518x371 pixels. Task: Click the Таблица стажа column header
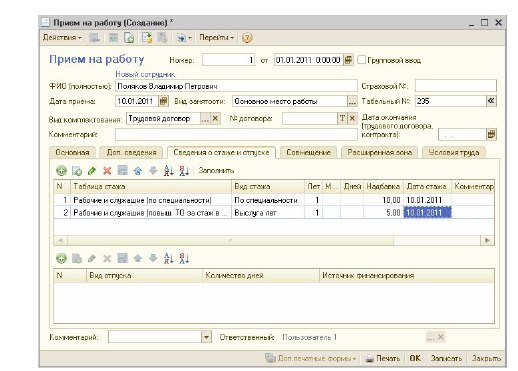(x=151, y=186)
